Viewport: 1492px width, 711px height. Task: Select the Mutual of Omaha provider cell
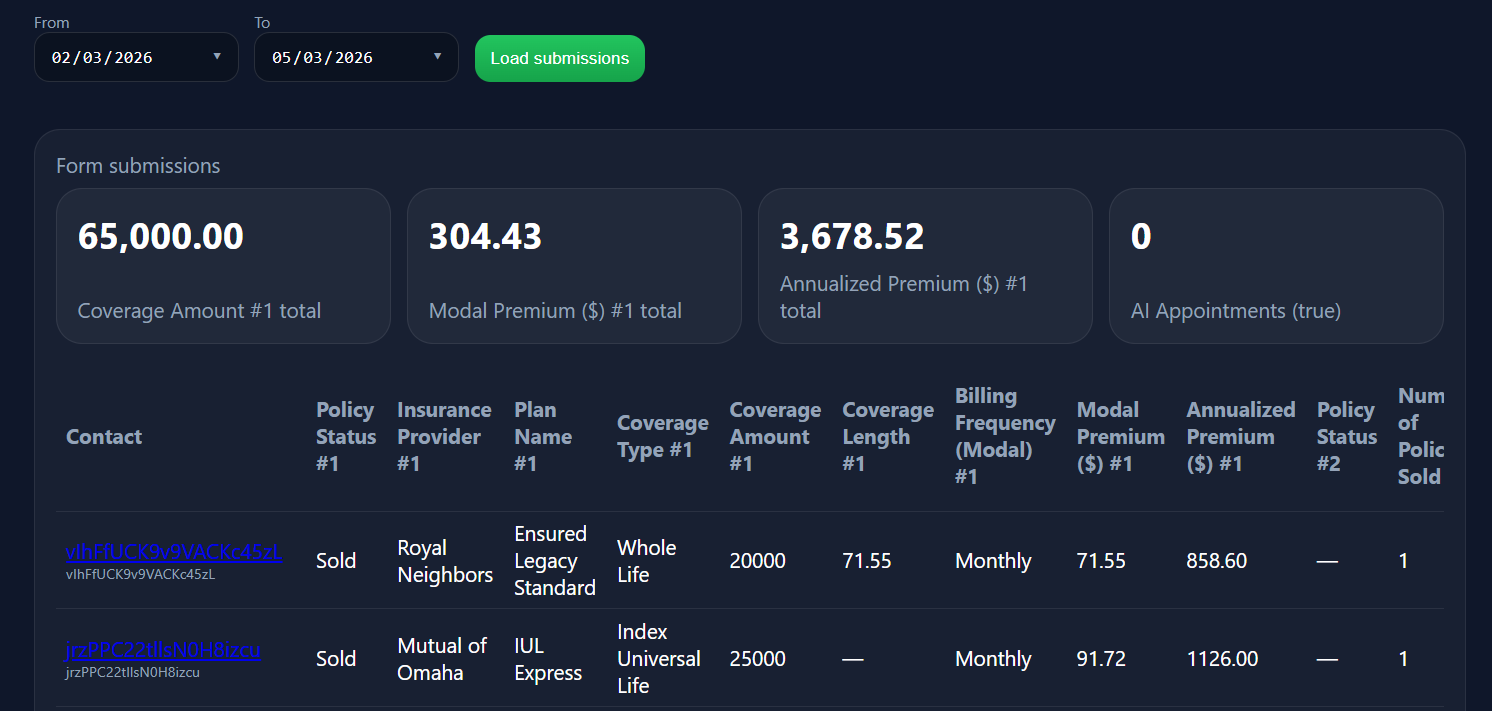click(x=442, y=659)
